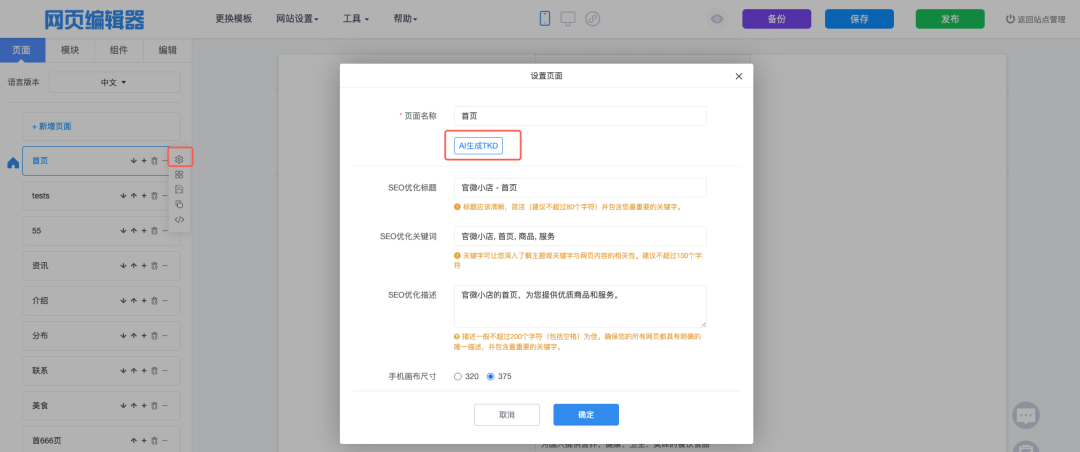Click the AI生成TKD button

[478, 146]
